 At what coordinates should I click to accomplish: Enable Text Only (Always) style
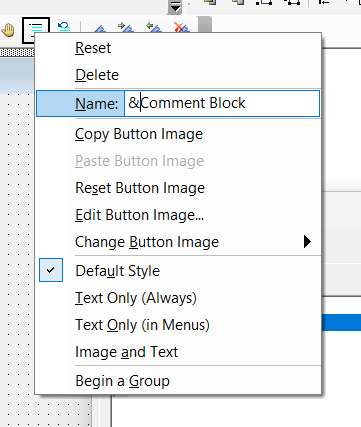click(x=178, y=298)
